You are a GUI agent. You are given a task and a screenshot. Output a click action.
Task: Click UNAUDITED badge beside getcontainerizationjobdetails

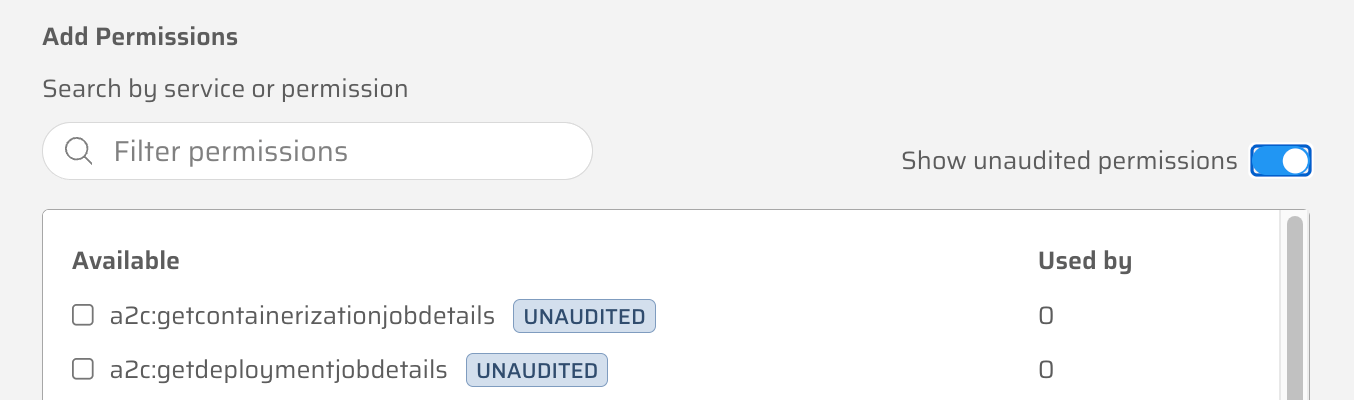point(584,317)
